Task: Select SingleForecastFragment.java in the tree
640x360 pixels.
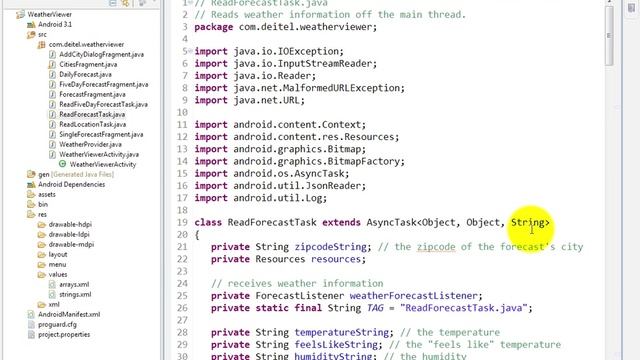Action: (x=101, y=134)
